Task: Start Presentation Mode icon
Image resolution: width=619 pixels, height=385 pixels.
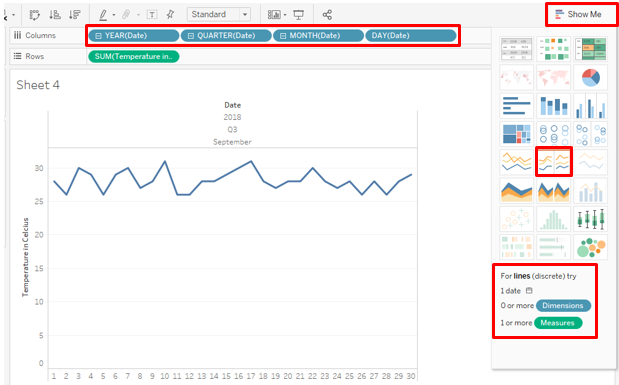Action: click(299, 15)
